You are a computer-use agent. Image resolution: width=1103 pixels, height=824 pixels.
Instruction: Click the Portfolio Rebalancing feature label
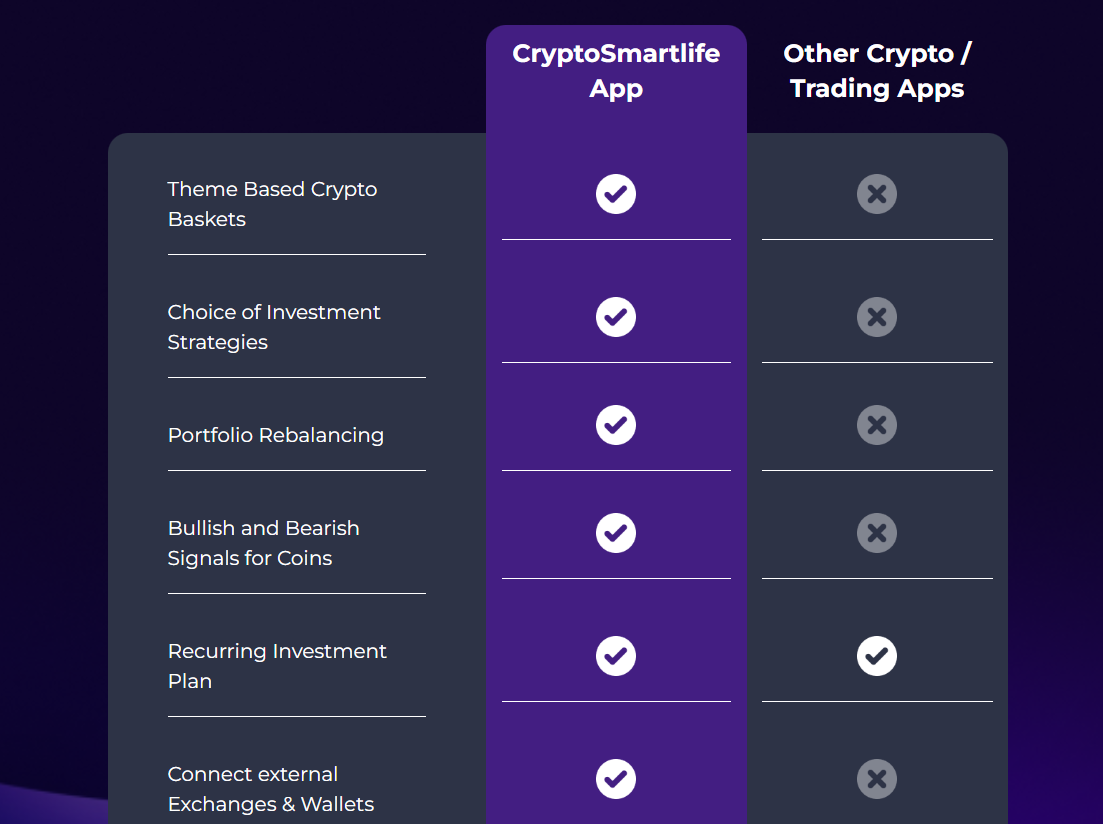(x=276, y=435)
